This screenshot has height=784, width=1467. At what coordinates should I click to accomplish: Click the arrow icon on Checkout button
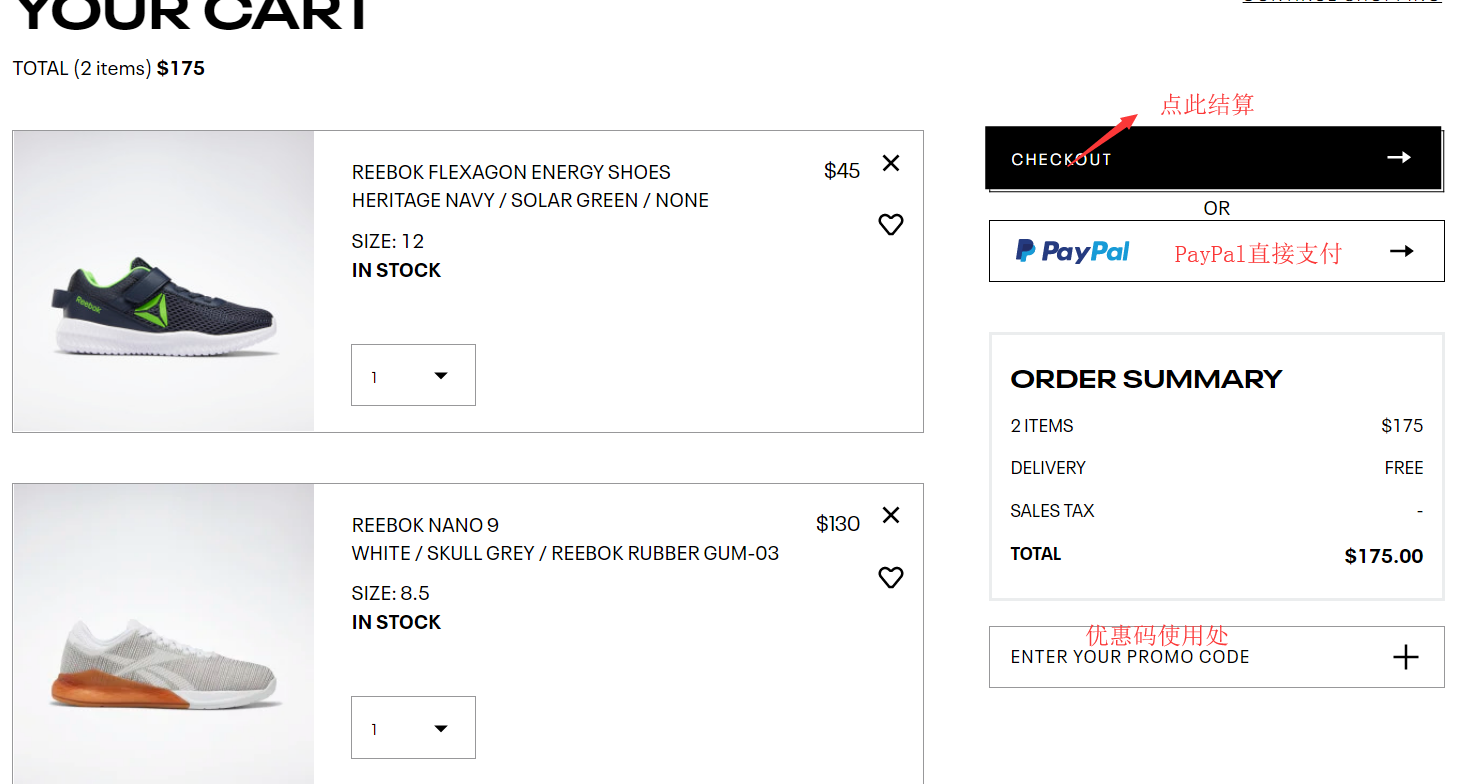click(x=1399, y=158)
